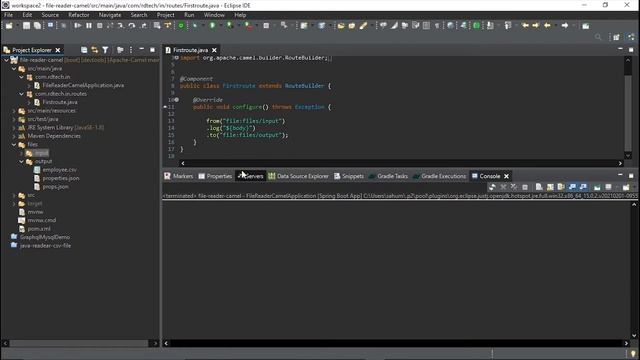640x360 pixels.
Task: Click the Resume debug icon
Action: tap(78, 26)
